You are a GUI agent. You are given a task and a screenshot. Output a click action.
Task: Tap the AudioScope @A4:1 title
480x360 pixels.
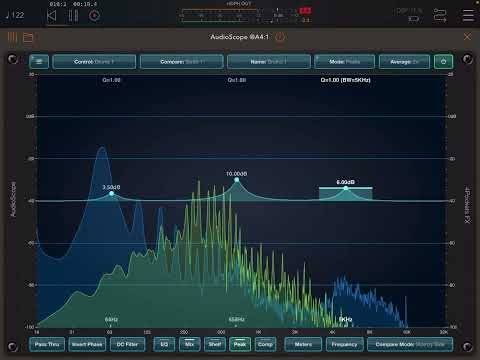(x=239, y=37)
